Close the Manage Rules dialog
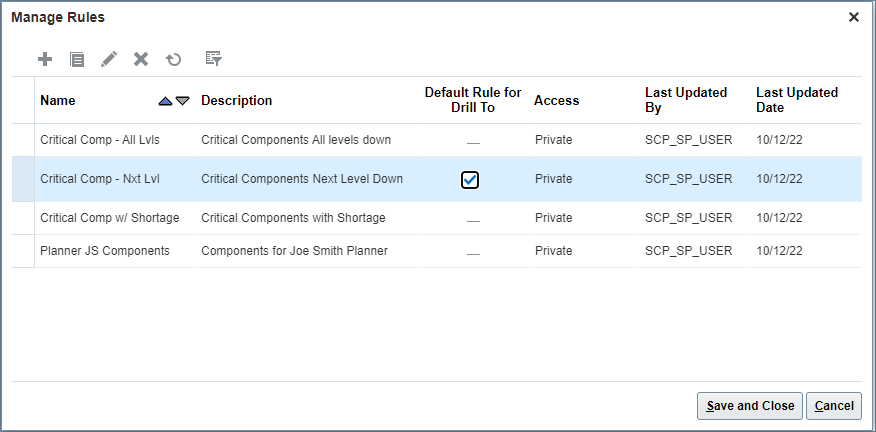 click(853, 17)
